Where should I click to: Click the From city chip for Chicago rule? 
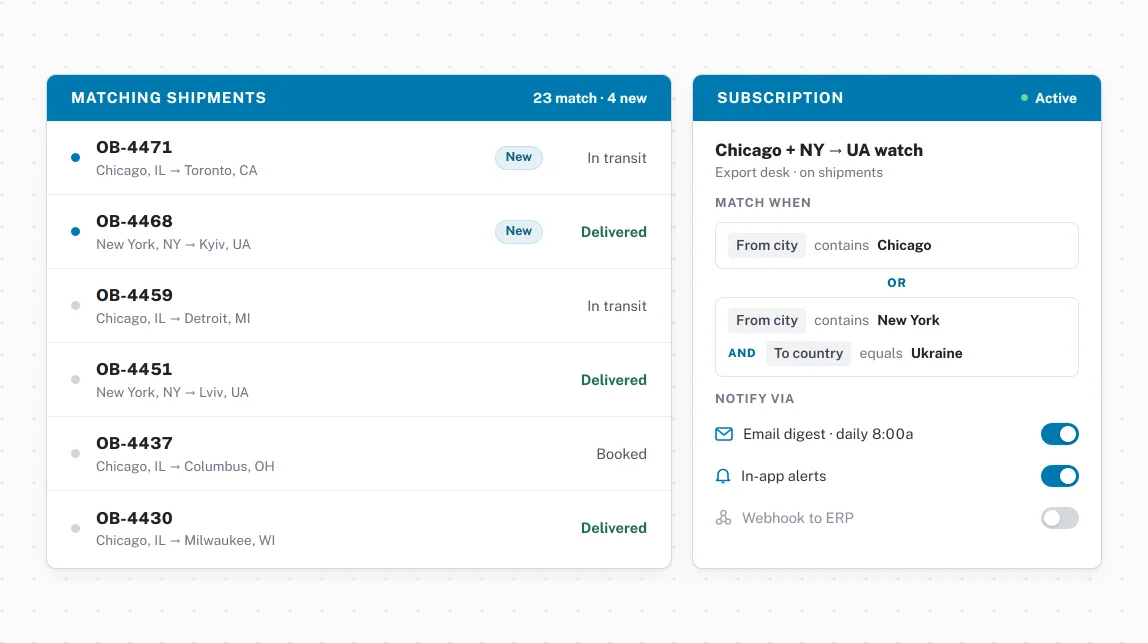click(767, 245)
